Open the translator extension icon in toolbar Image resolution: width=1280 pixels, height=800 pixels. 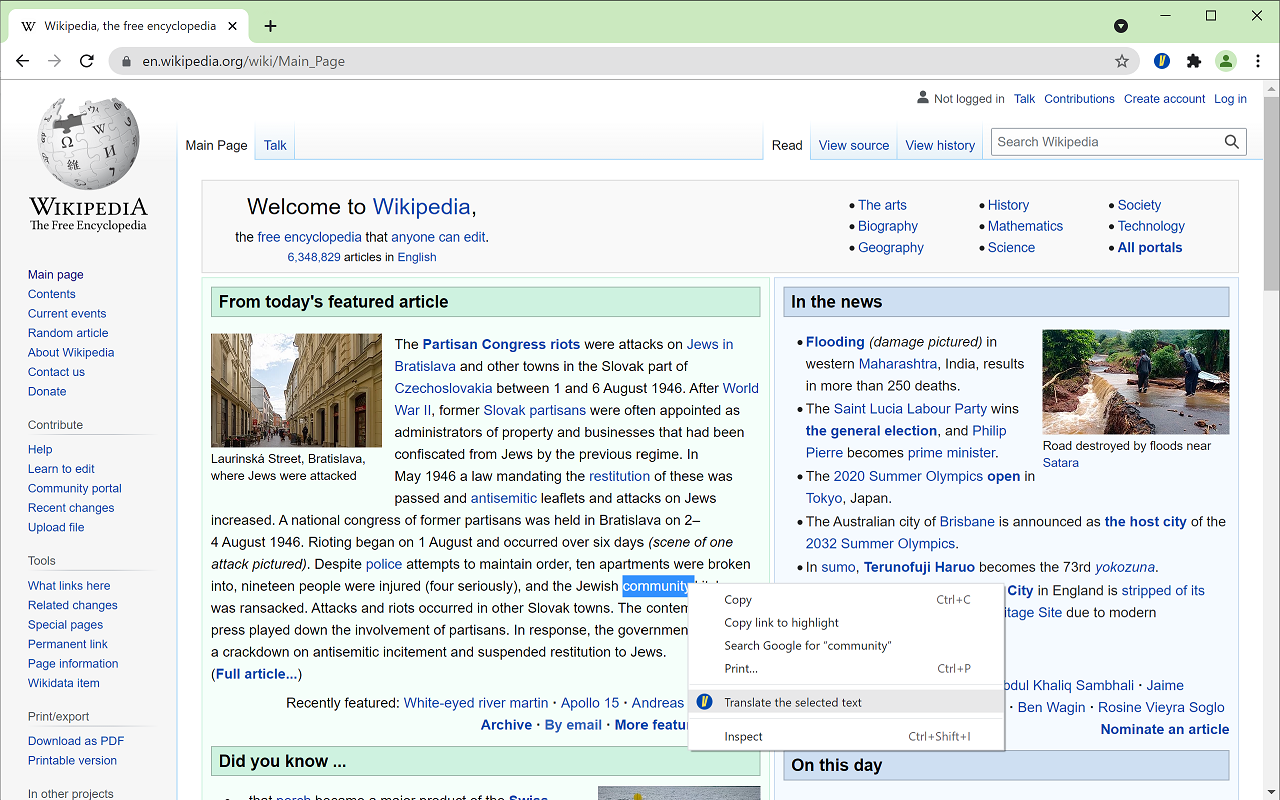pos(1161,61)
